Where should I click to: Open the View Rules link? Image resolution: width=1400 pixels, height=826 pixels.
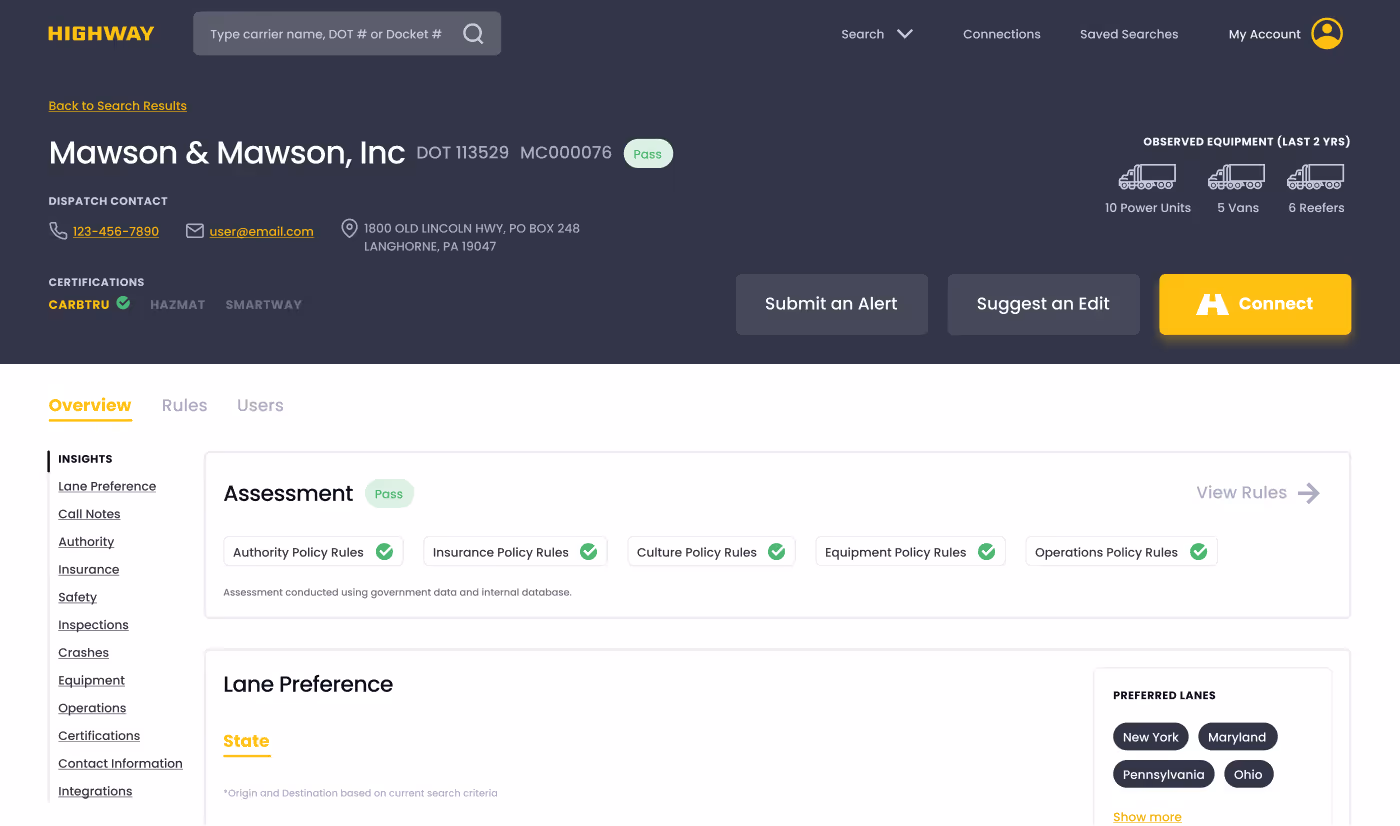[1242, 493]
